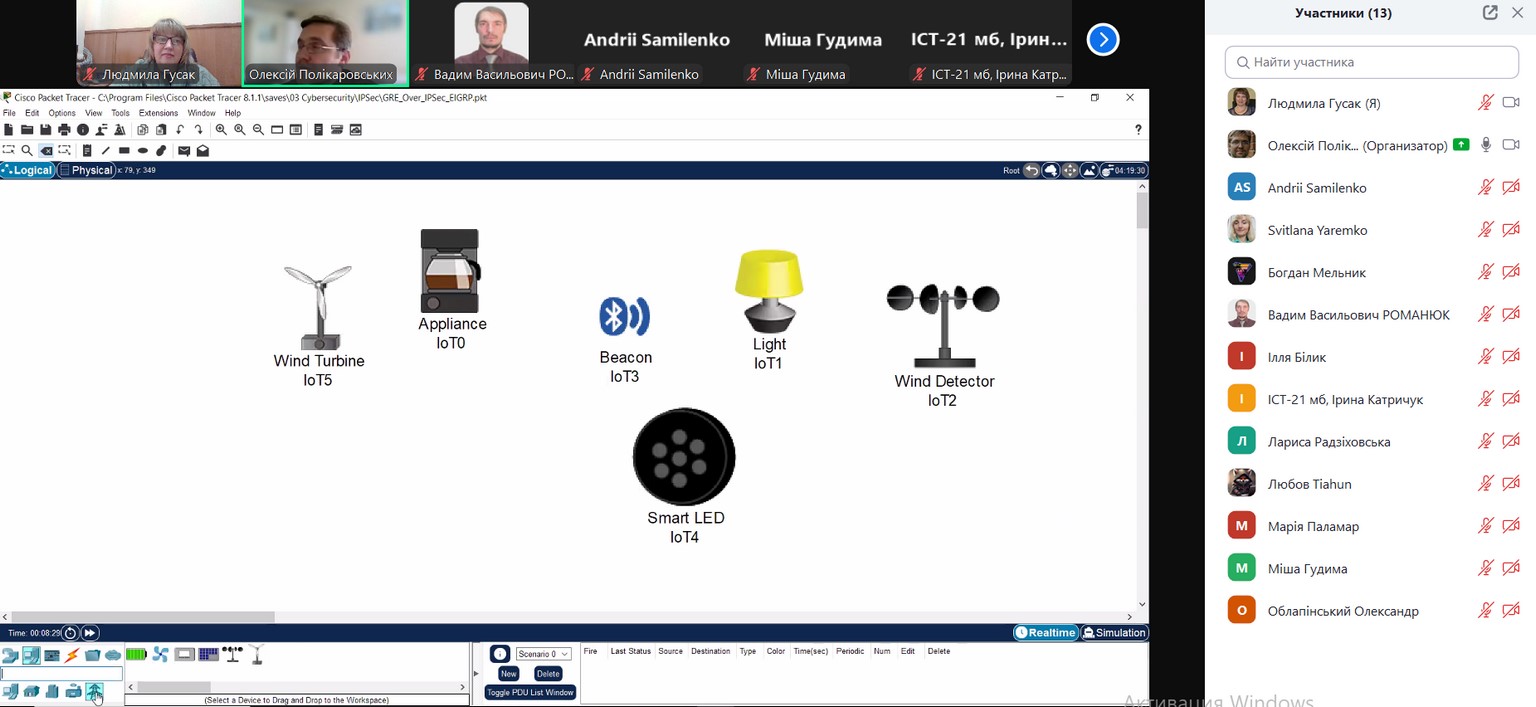Click the Power Cycle Devices button

tap(70, 633)
